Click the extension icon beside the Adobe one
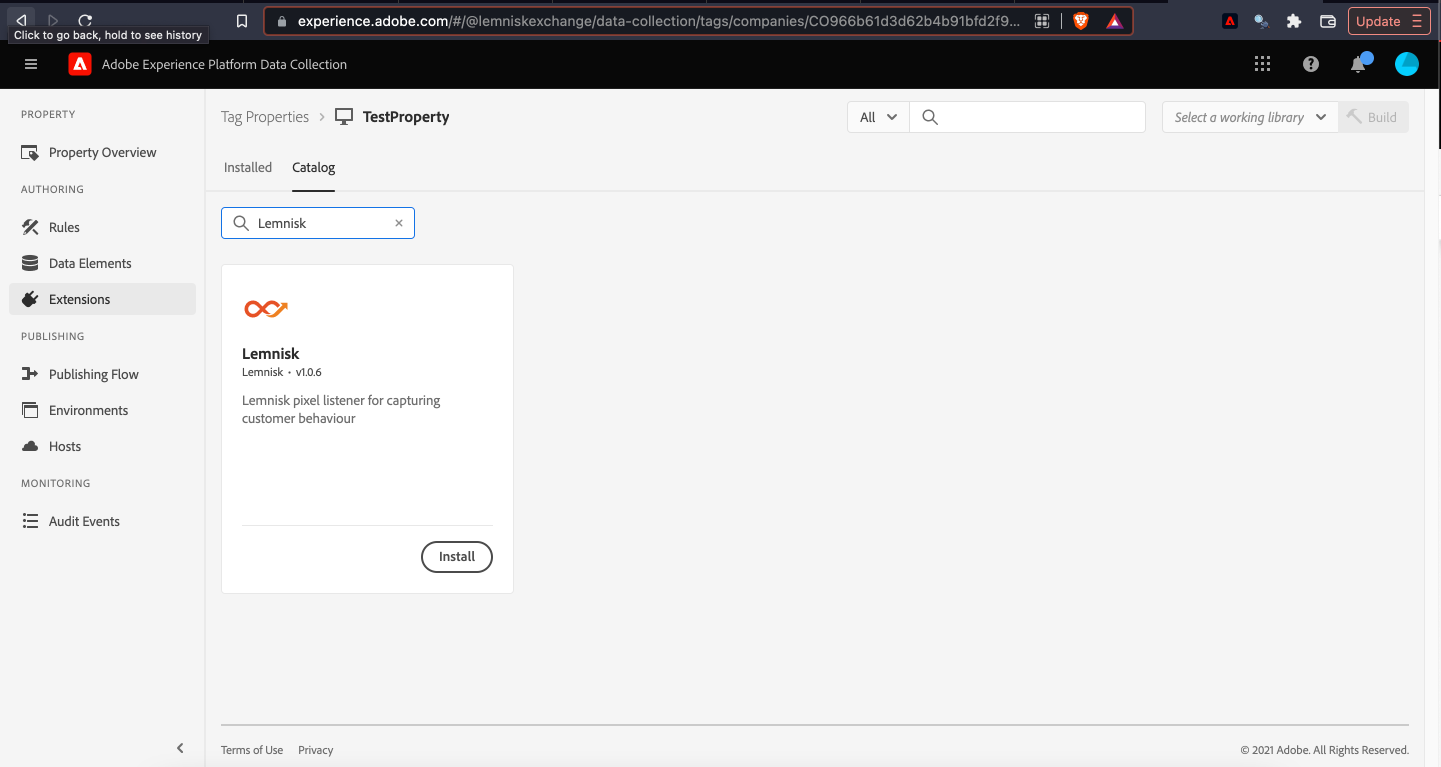This screenshot has width=1441, height=767. pyautogui.click(x=1262, y=21)
